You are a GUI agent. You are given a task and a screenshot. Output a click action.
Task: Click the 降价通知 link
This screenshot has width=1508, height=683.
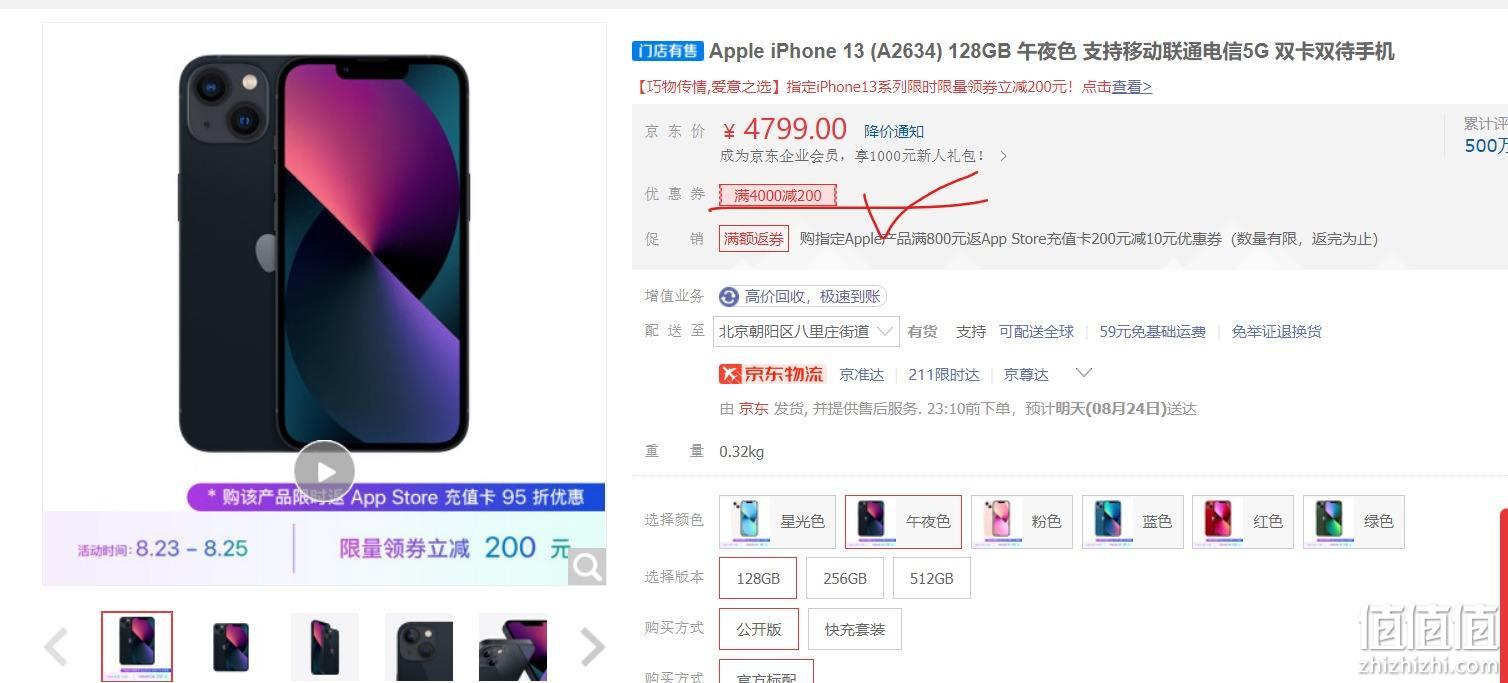[894, 131]
